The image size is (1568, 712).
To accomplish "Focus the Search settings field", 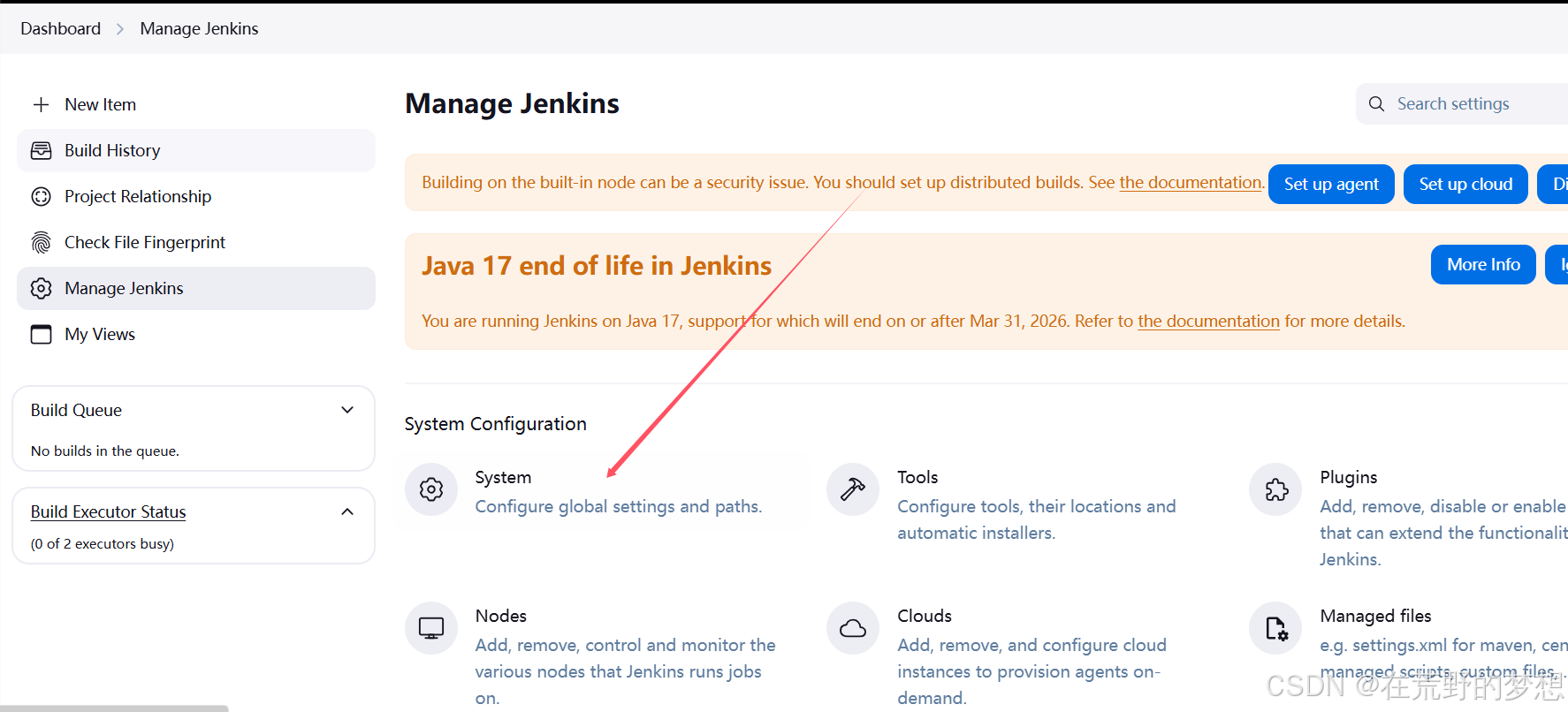I will click(1463, 103).
